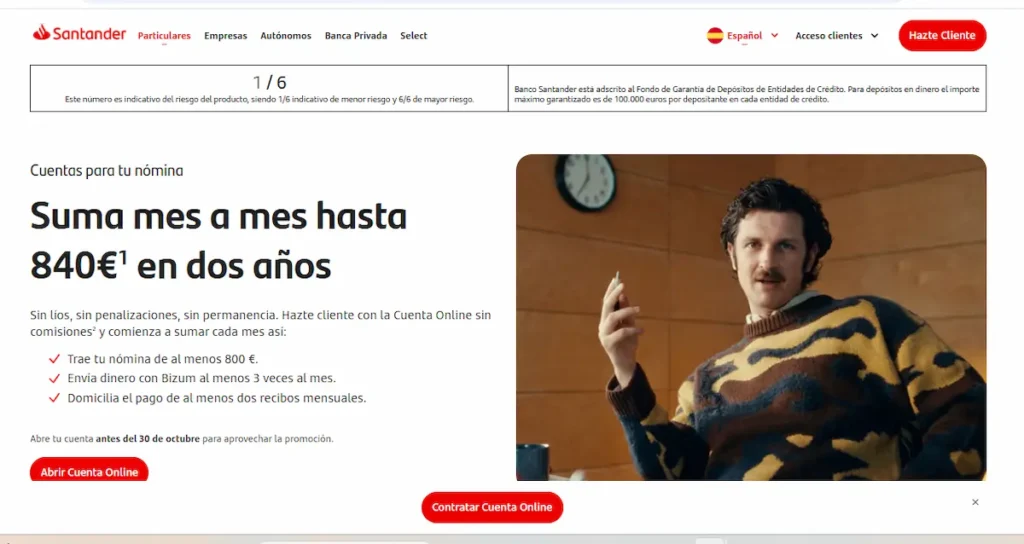Click the Hazte Cliente button

(942, 35)
